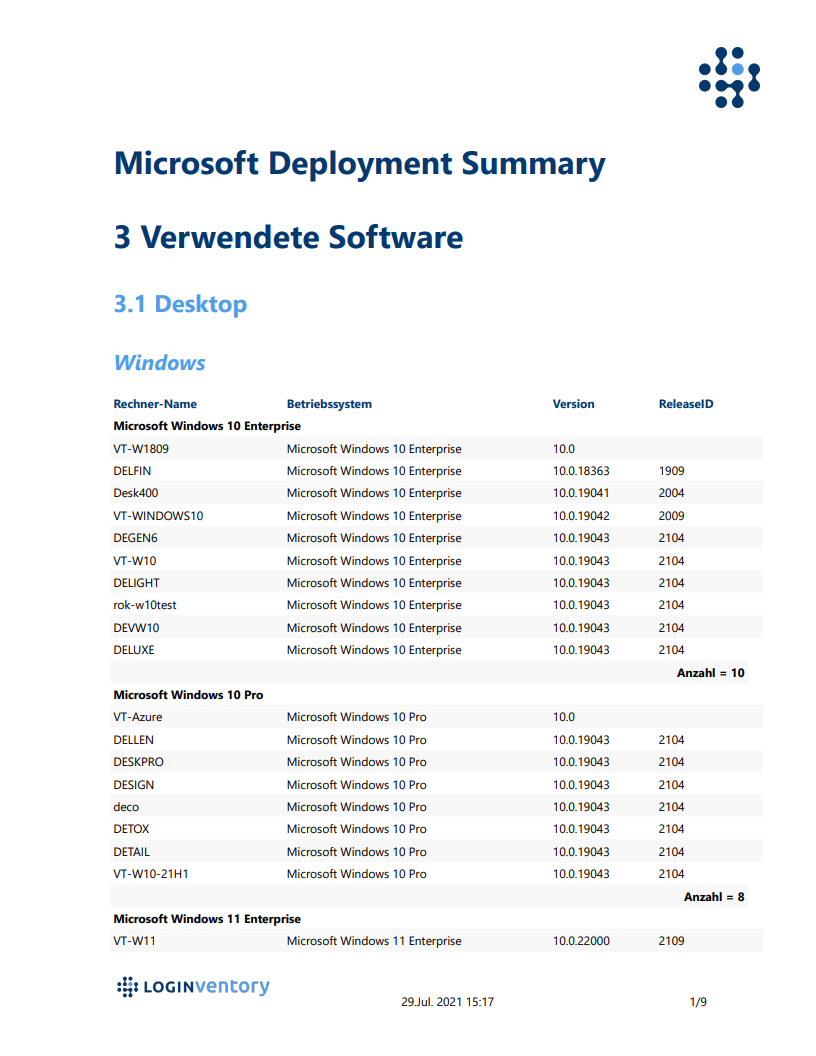
Task: Click the 'Rechner-Name' column header
Action: (155, 404)
